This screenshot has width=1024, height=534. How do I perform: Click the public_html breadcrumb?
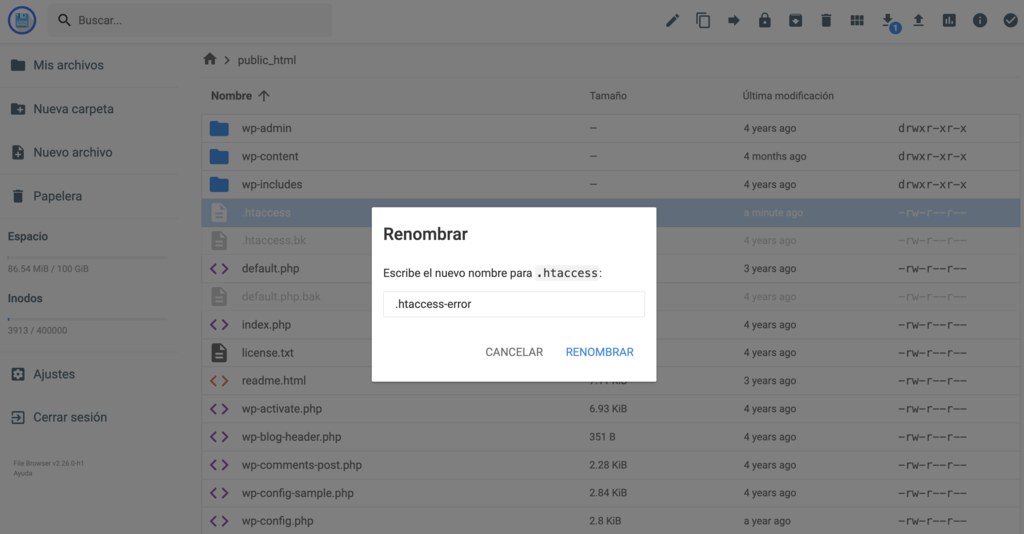click(266, 60)
